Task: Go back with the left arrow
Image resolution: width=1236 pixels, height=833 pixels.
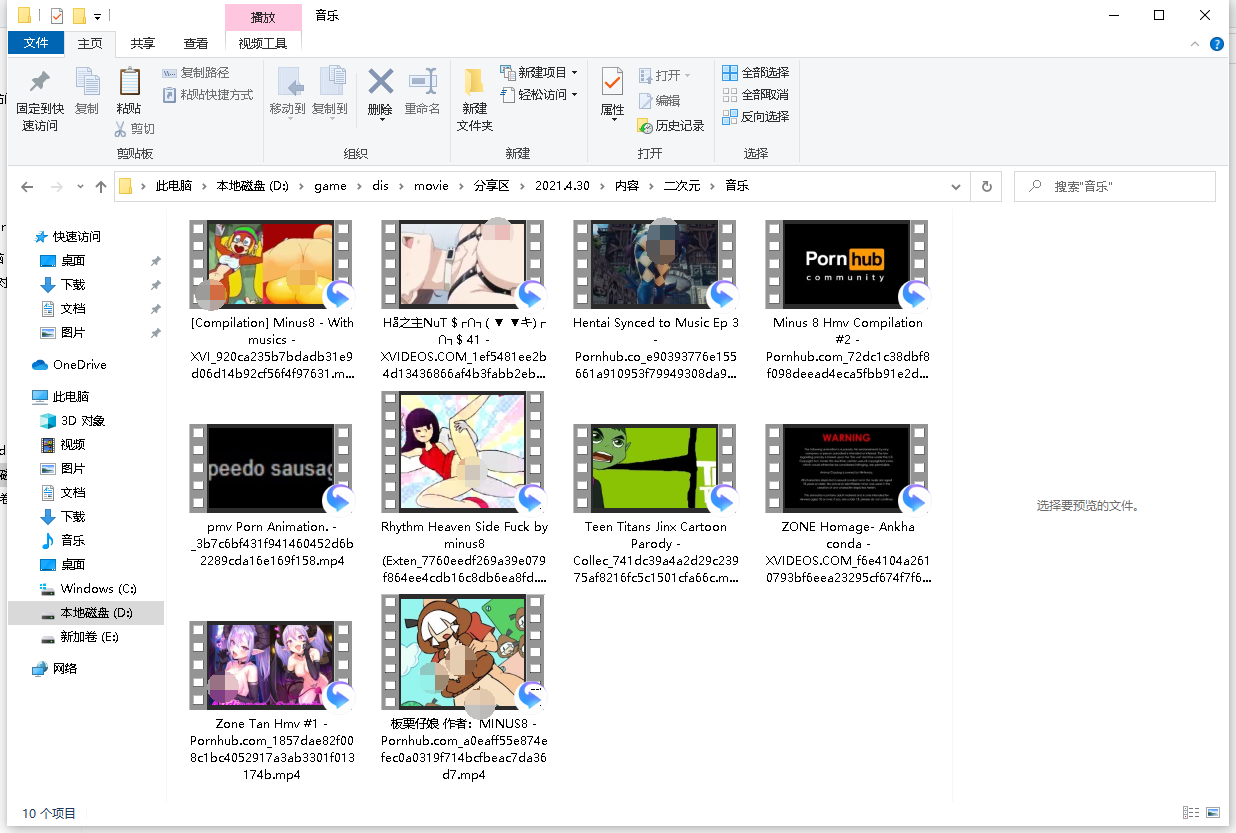Action: [x=27, y=187]
